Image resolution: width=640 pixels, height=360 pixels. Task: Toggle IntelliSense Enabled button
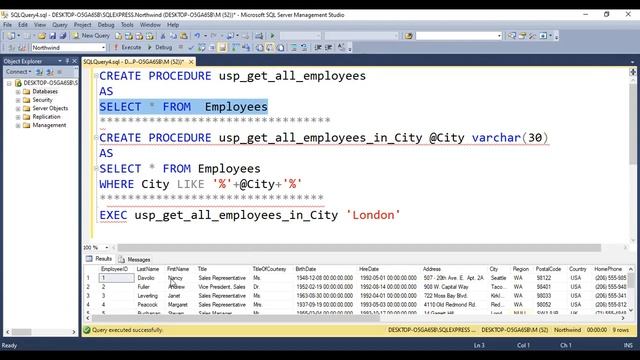pyautogui.click(x=222, y=48)
